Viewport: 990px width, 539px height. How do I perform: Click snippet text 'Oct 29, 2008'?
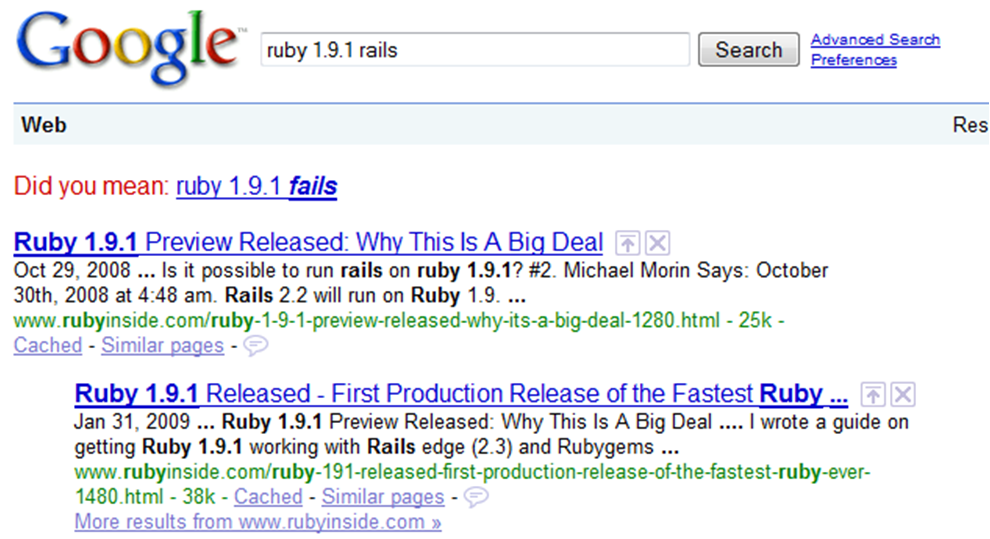[x=72, y=270]
